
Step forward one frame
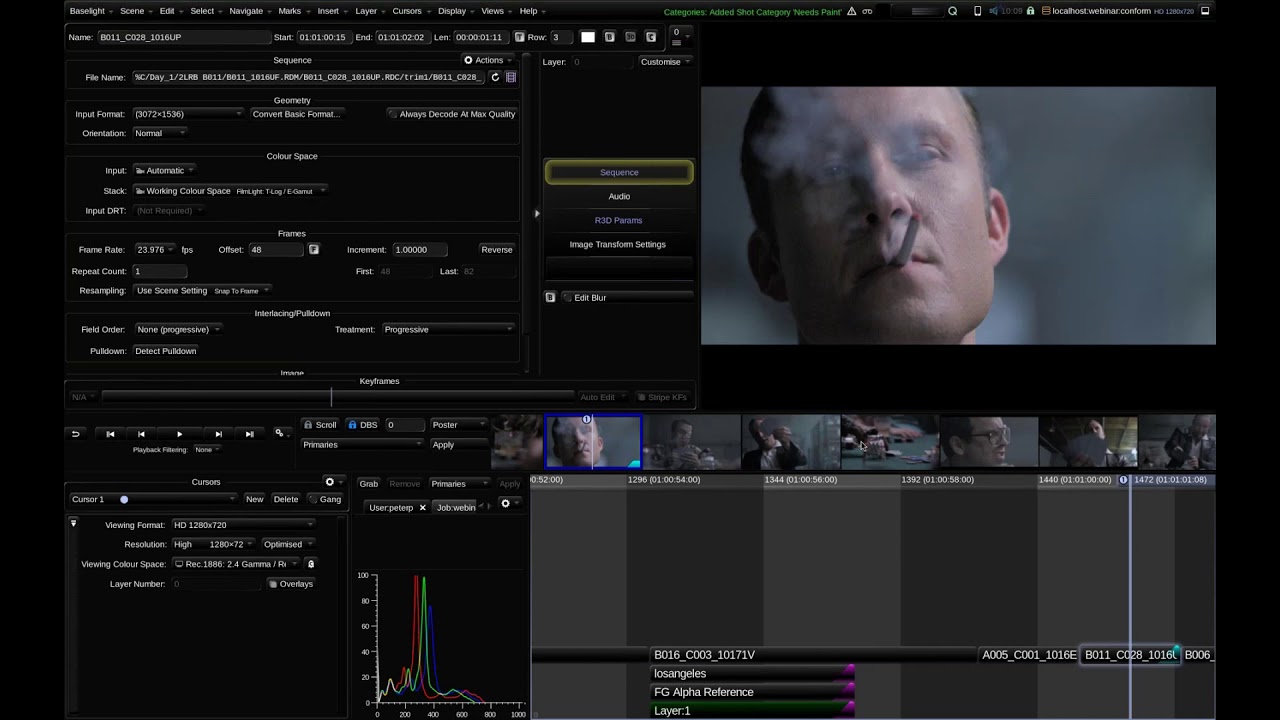(x=218, y=434)
